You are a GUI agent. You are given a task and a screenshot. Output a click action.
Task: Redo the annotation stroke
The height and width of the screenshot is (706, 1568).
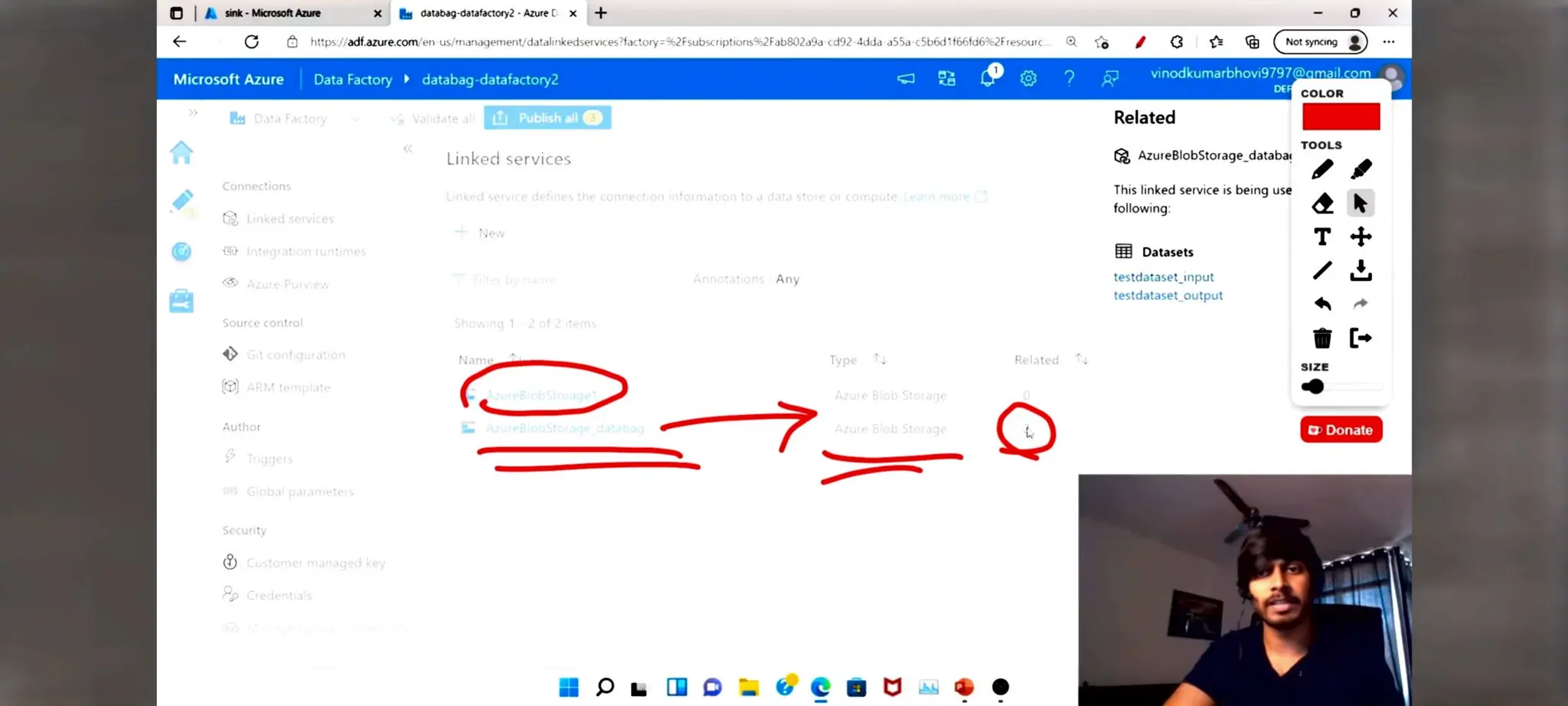click(1361, 304)
